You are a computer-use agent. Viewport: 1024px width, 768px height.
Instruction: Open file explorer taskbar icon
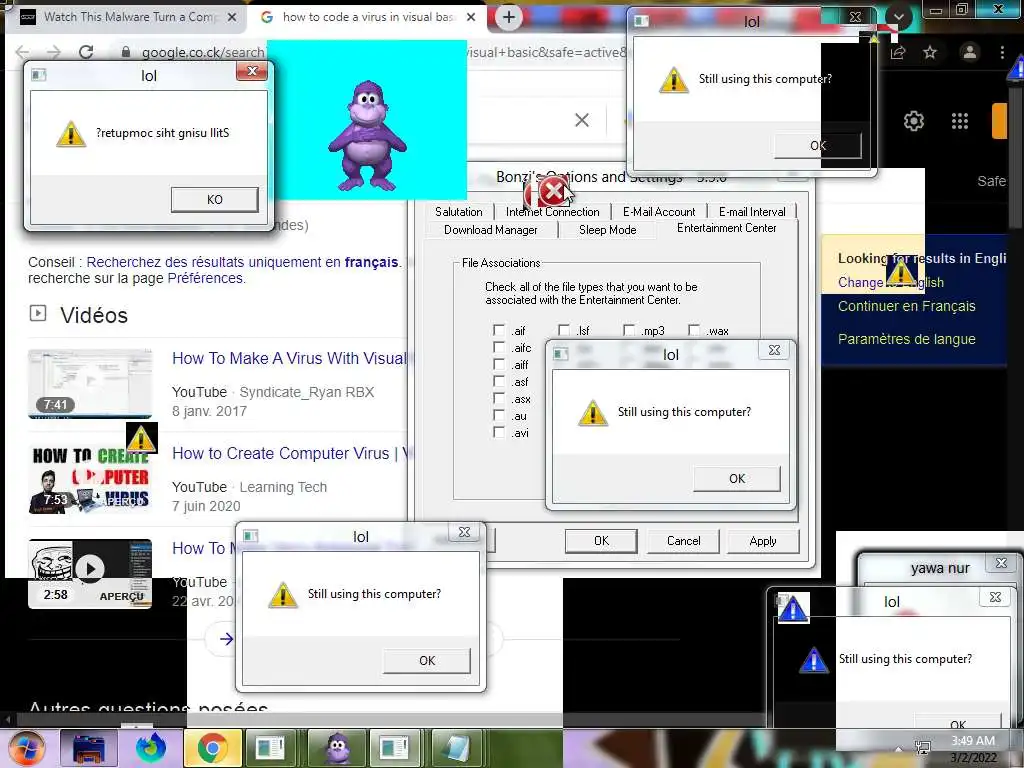click(89, 748)
